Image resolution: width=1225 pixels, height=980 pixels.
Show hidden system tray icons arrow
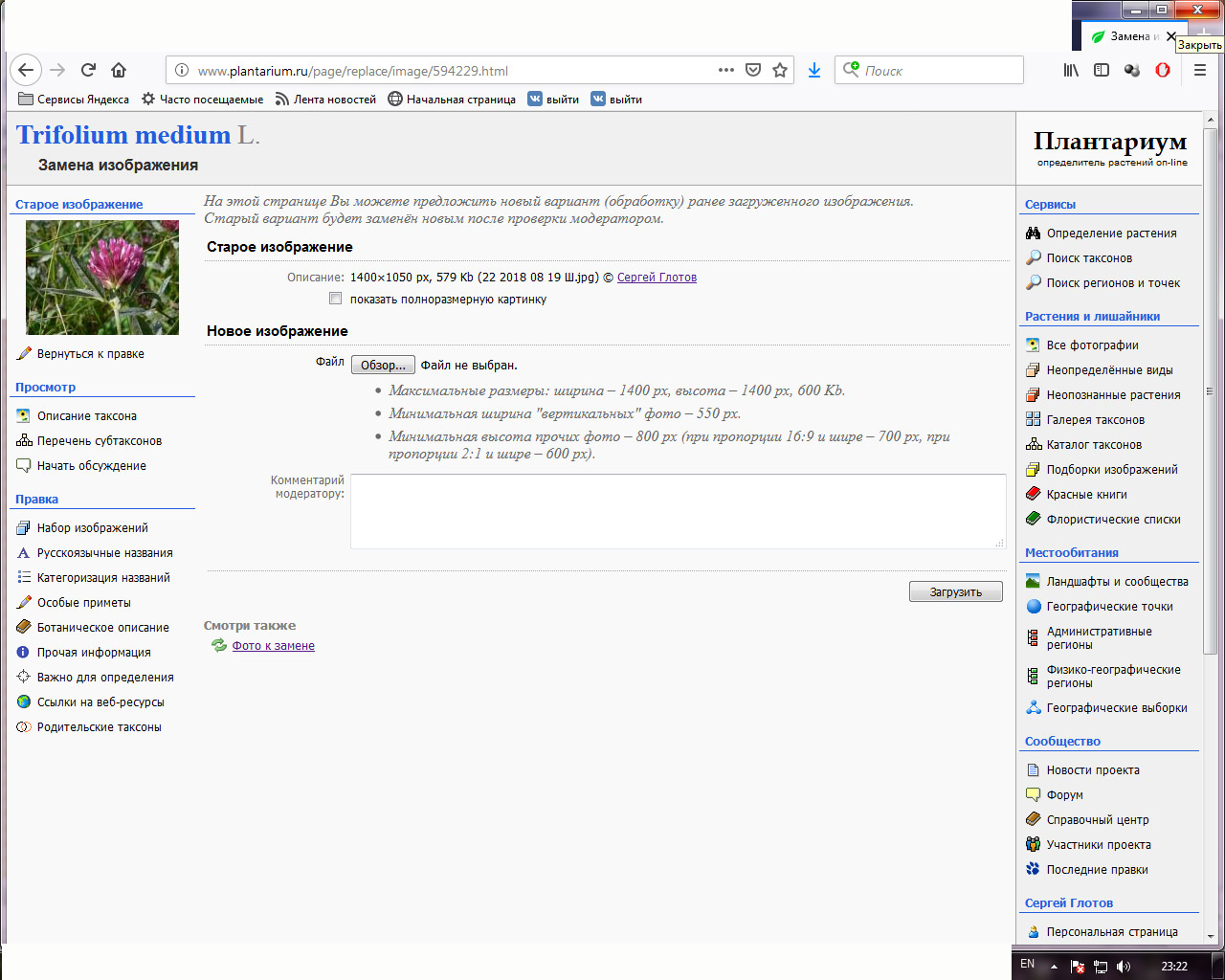click(x=1054, y=967)
